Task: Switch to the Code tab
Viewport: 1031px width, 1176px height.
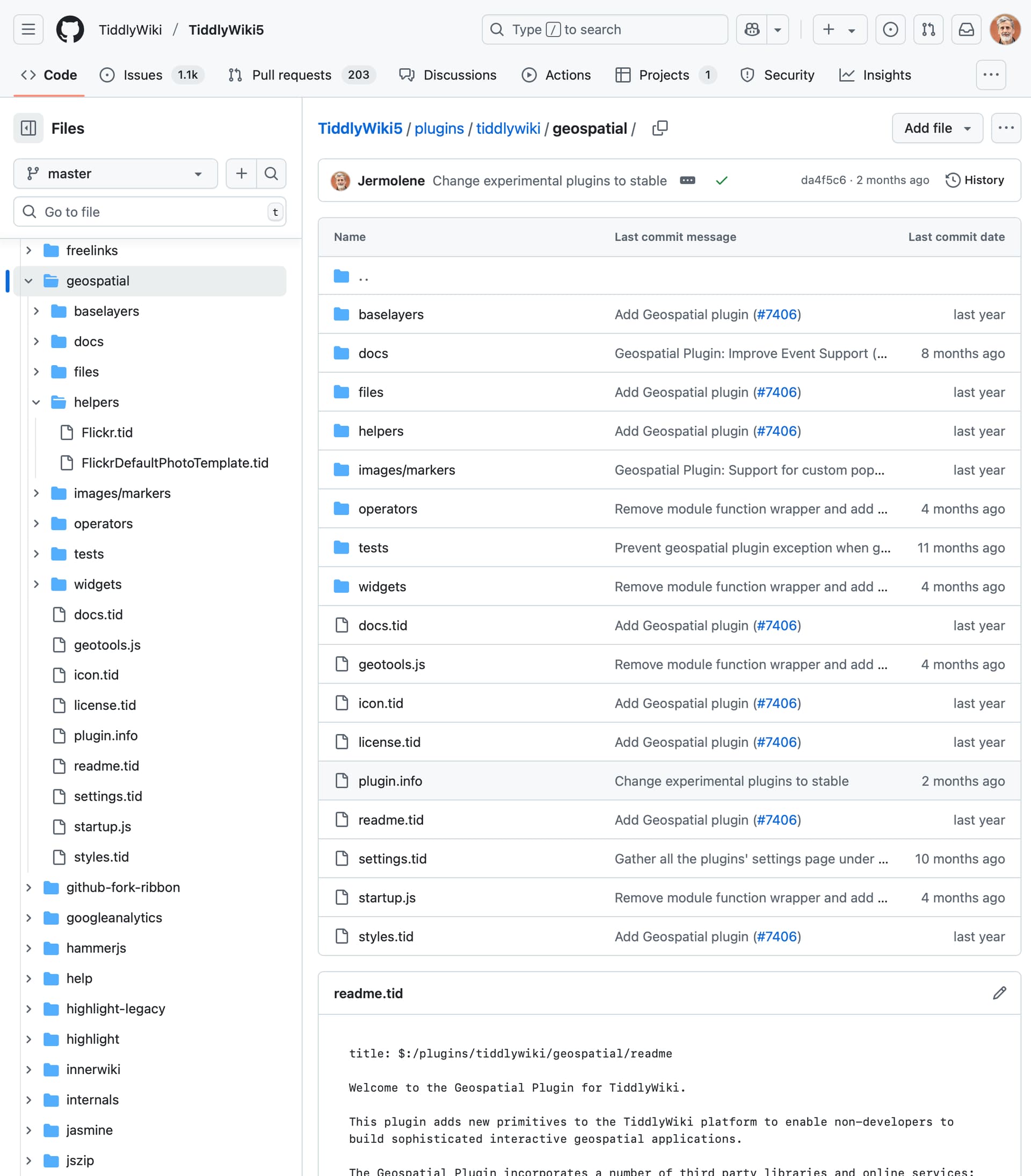Action: 49,75
